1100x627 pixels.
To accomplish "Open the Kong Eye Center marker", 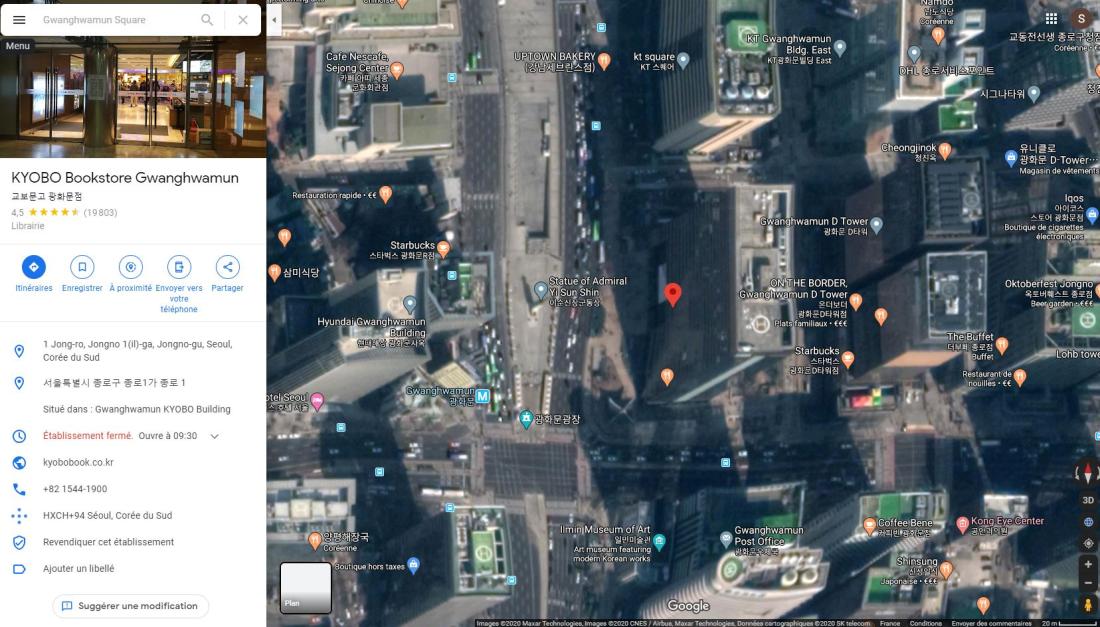I will (963, 523).
